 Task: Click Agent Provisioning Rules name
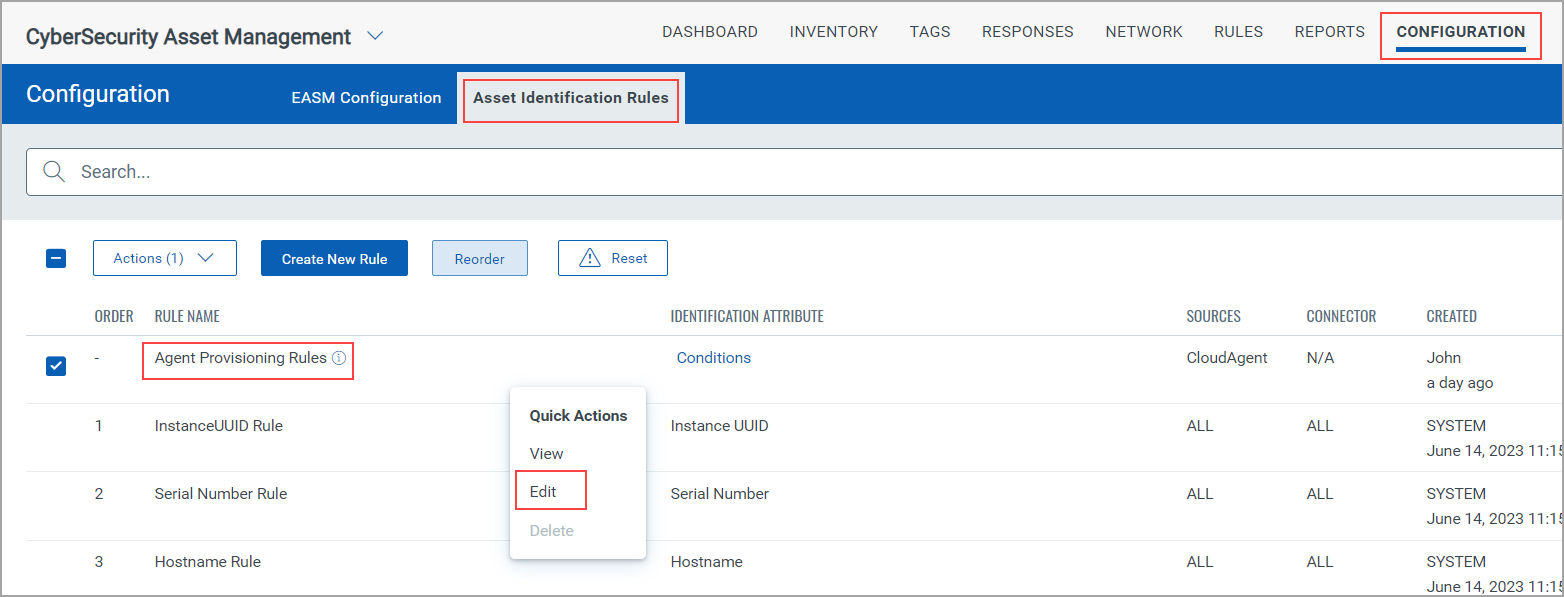pos(241,358)
